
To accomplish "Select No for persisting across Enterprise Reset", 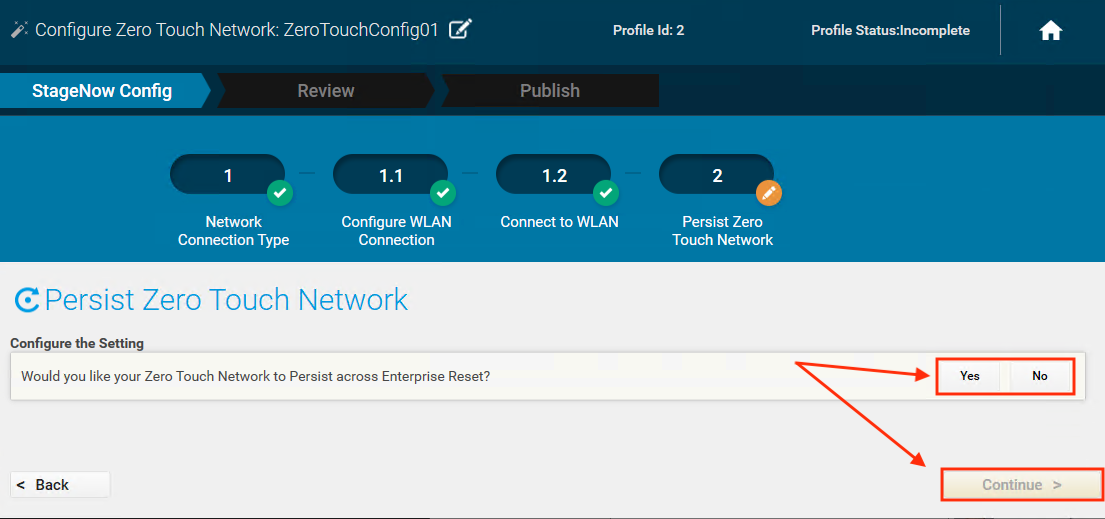I will click(x=1040, y=376).
